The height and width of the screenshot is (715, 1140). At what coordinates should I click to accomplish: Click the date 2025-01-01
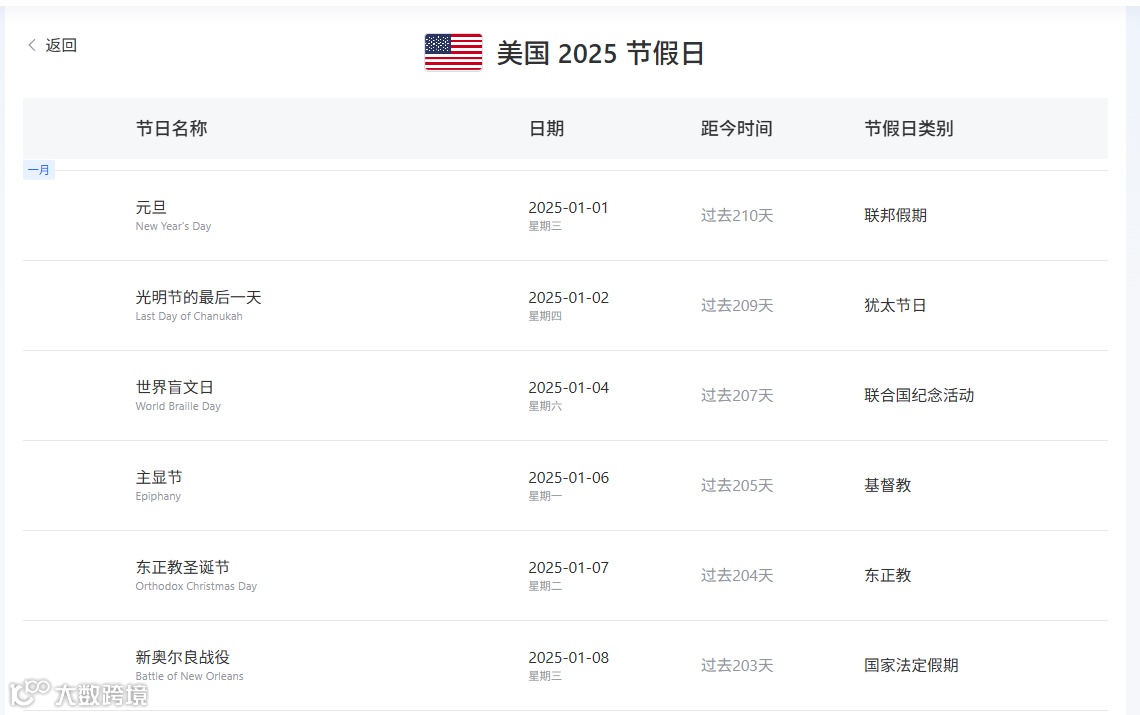pos(569,207)
